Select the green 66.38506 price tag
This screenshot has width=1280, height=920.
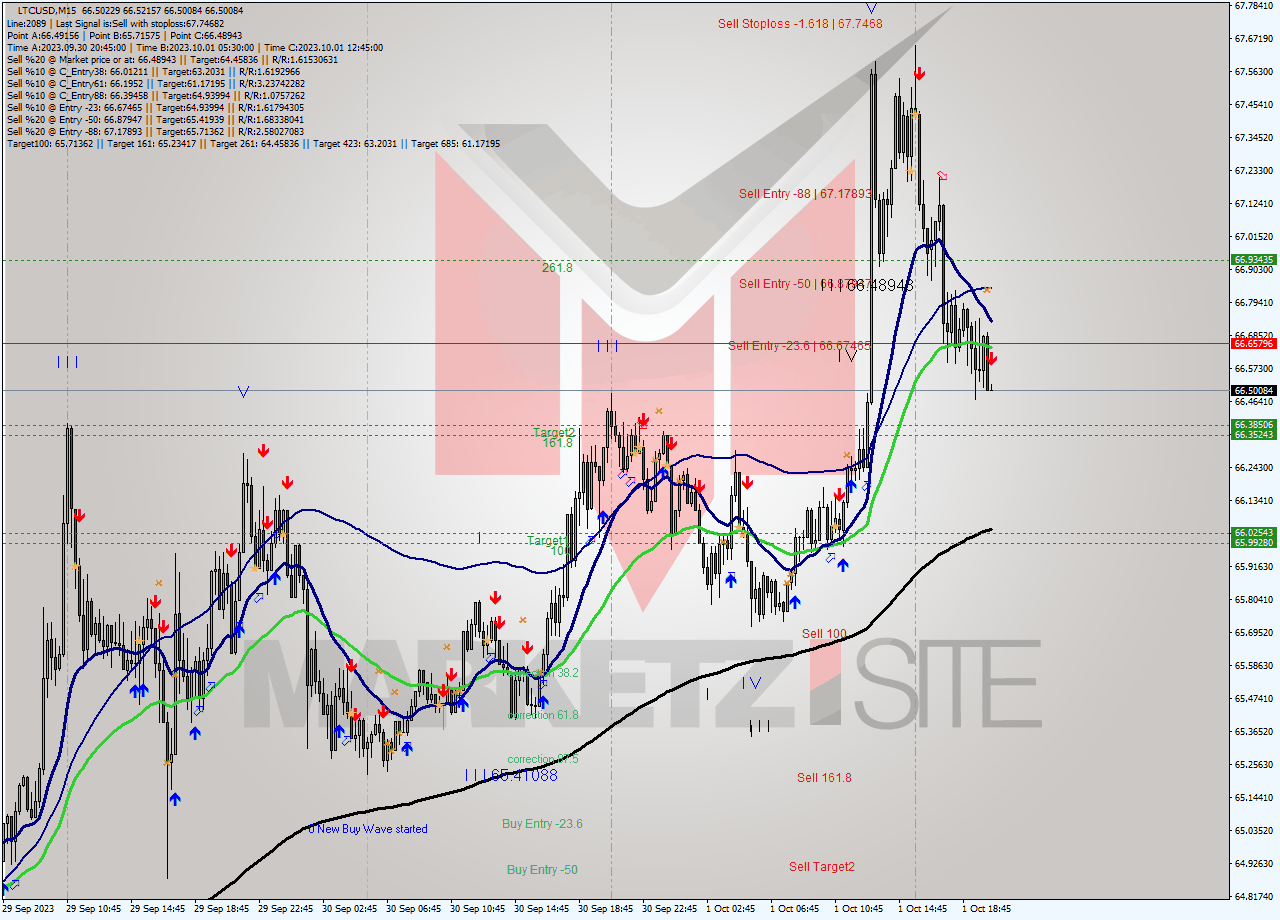[x=1254, y=424]
